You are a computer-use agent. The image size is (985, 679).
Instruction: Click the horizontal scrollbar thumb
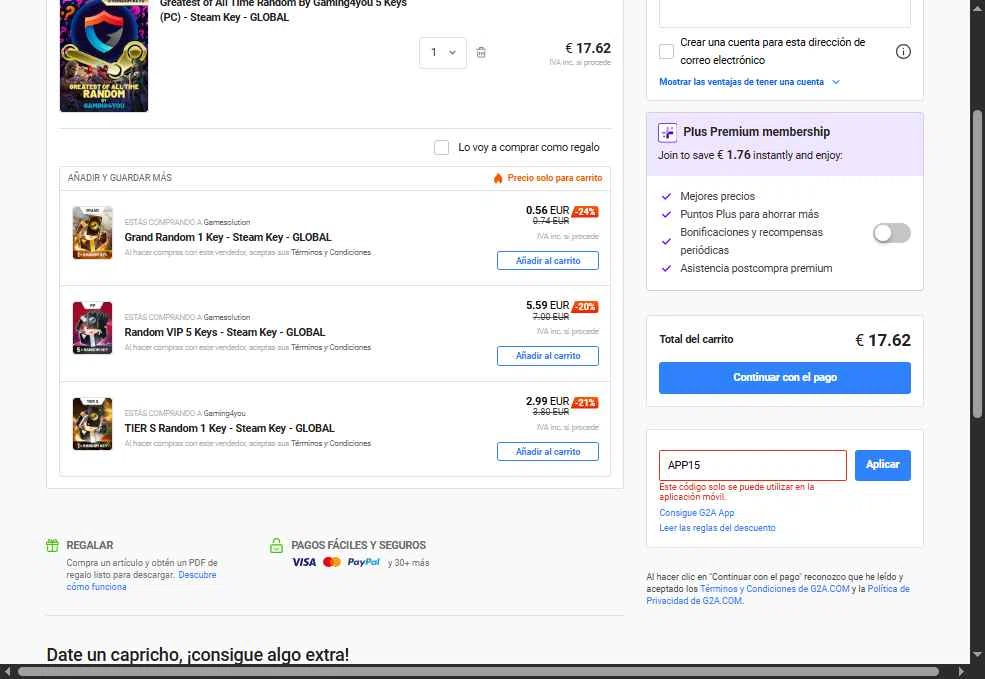point(479,672)
